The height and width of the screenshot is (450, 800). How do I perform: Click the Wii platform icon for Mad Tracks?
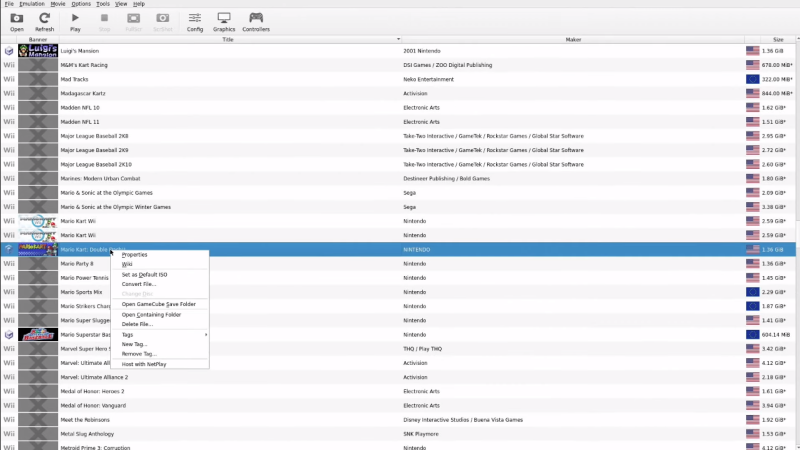tap(9, 79)
